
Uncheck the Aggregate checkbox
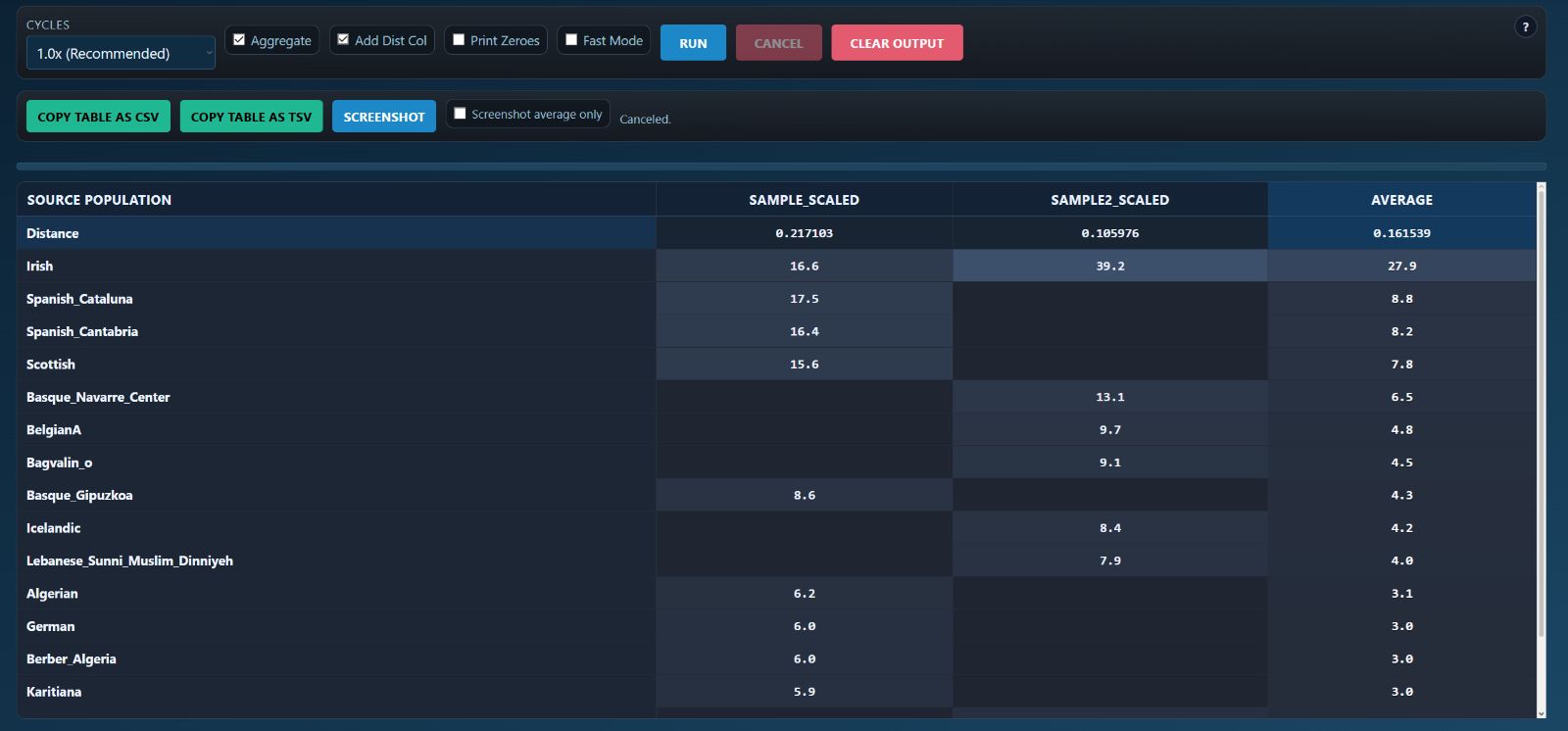[x=239, y=40]
